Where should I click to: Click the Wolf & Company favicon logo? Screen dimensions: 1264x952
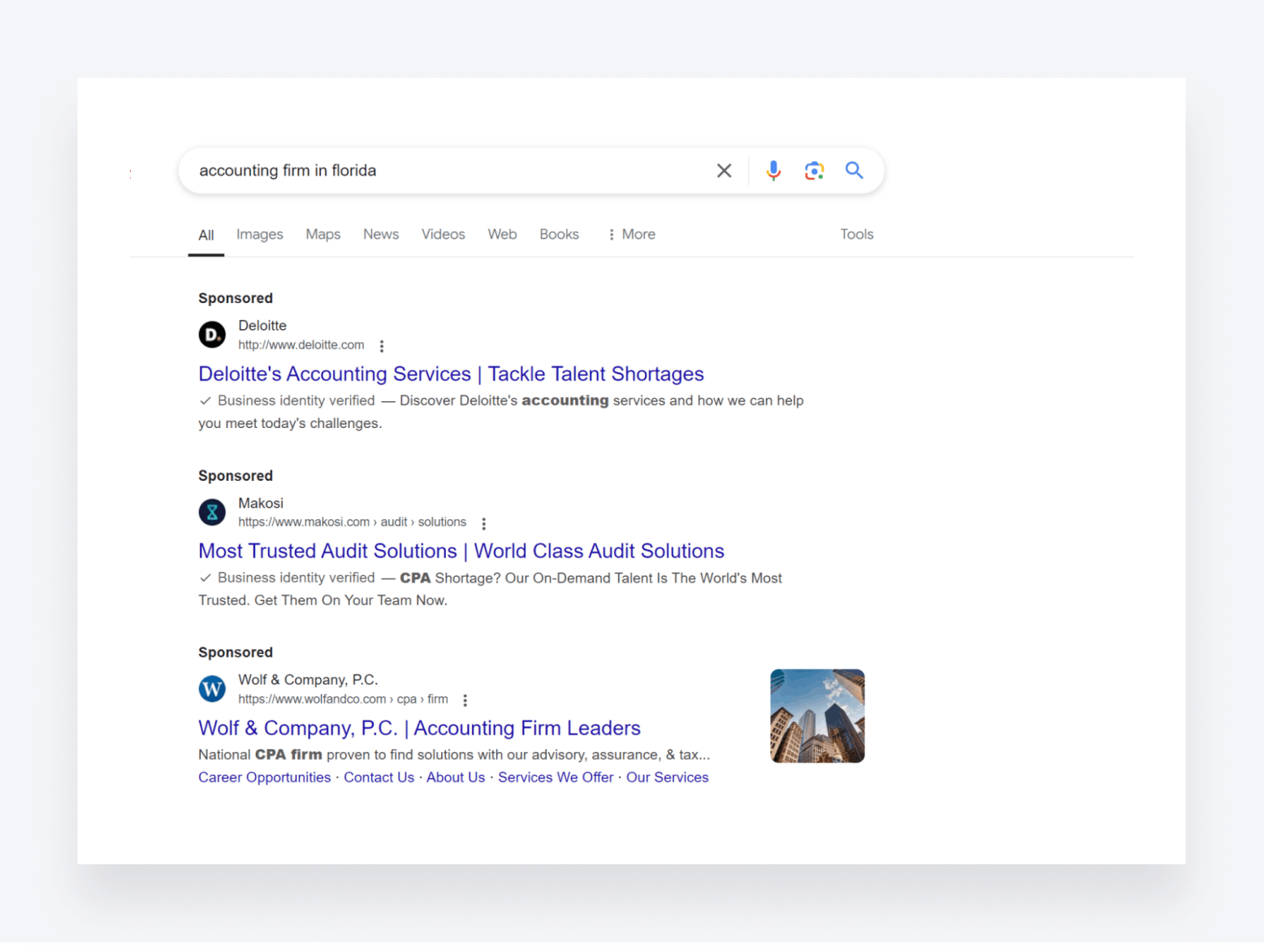click(212, 690)
